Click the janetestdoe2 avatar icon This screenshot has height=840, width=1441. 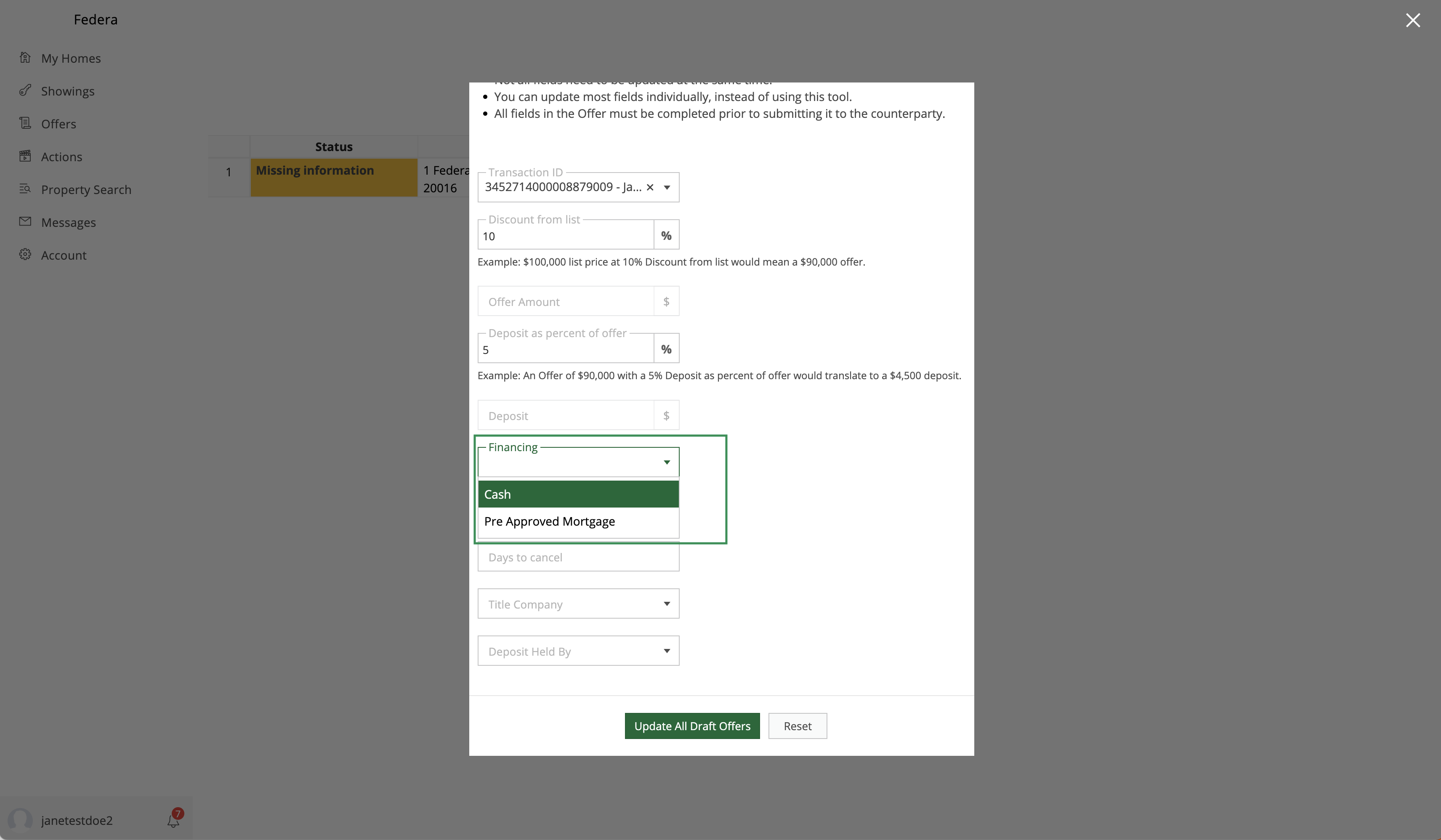pos(21,819)
